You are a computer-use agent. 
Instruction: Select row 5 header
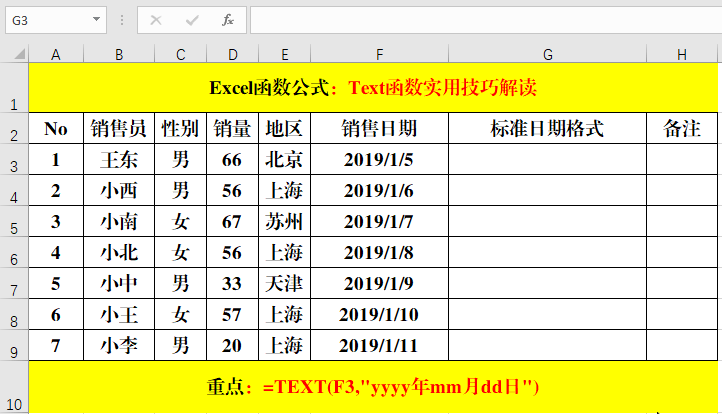tap(14, 221)
